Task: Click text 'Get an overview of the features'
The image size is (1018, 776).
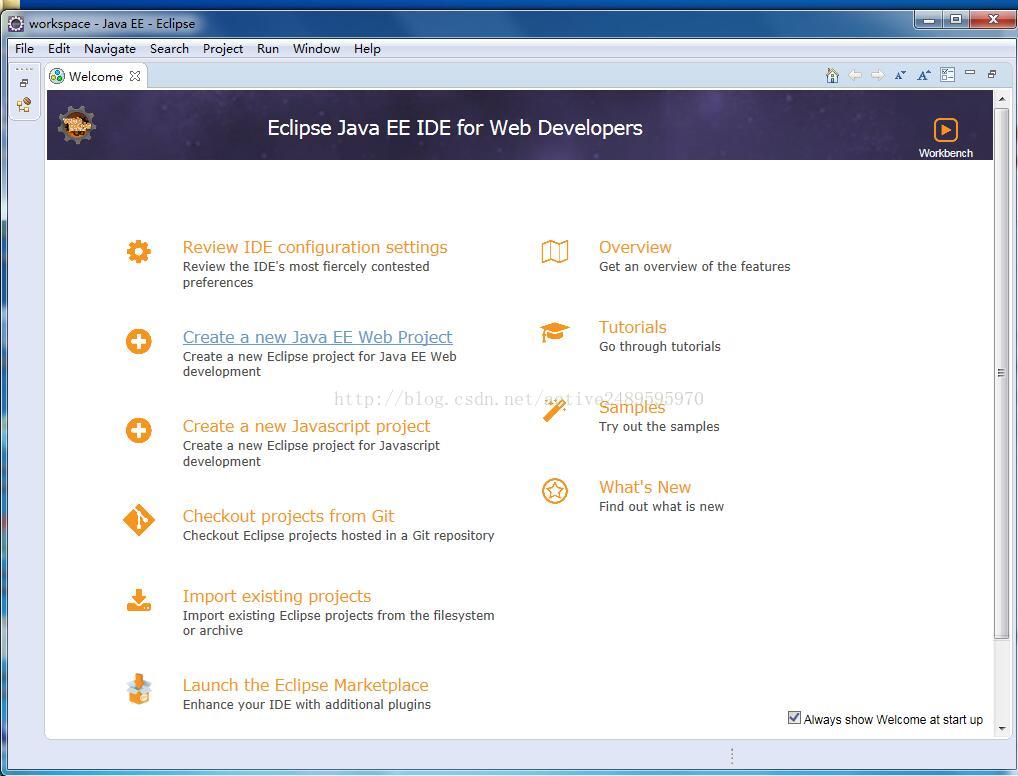Action: (x=694, y=266)
